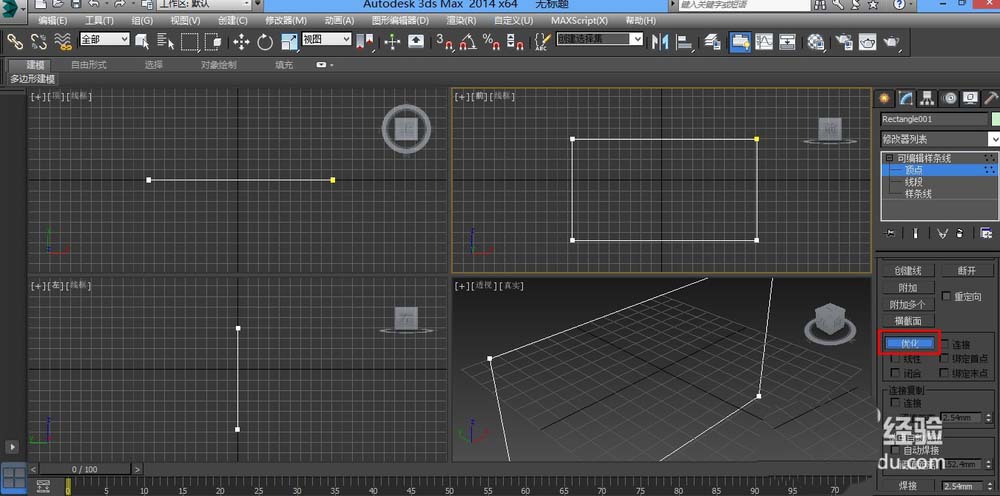
Task: Toggle the 闭合 checkbox
Action: click(x=895, y=373)
